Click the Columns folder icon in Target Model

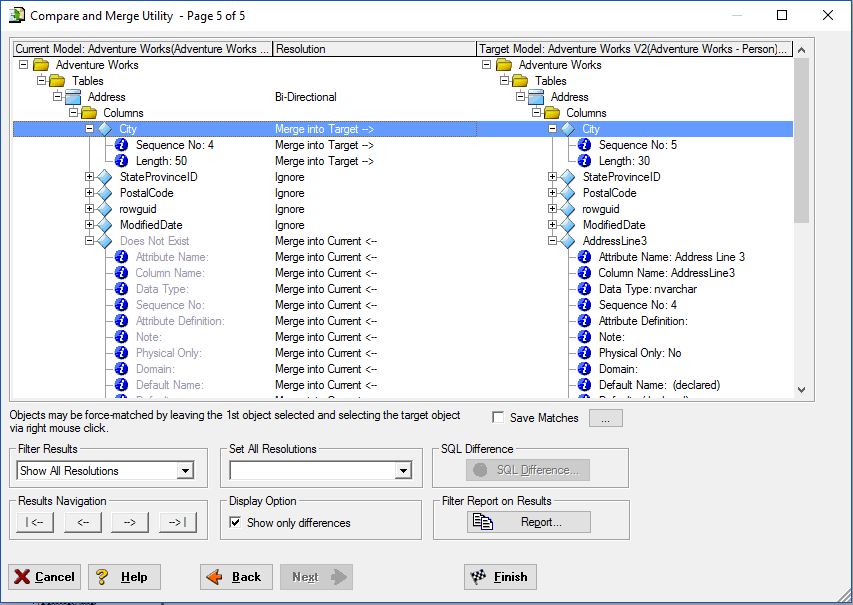[x=552, y=113]
